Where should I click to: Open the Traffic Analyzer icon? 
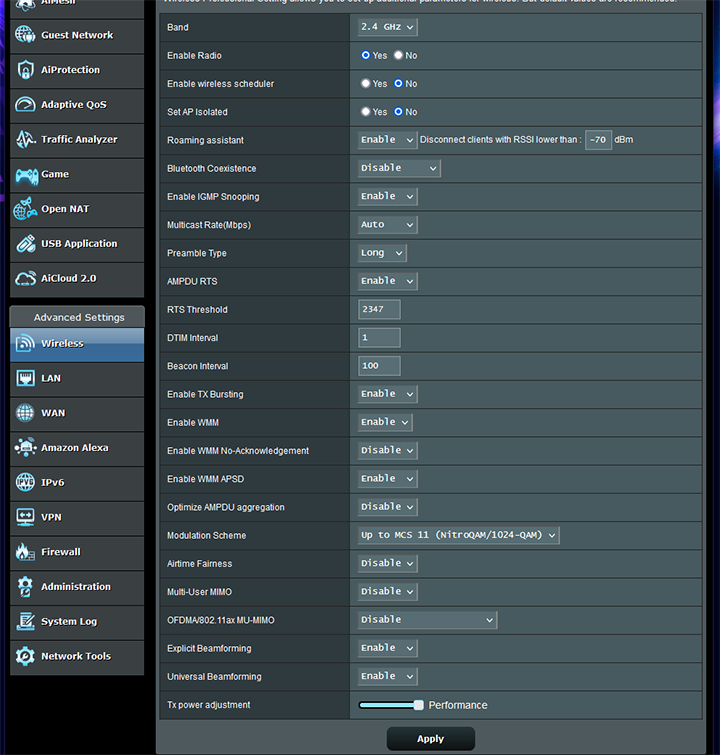coord(25,140)
